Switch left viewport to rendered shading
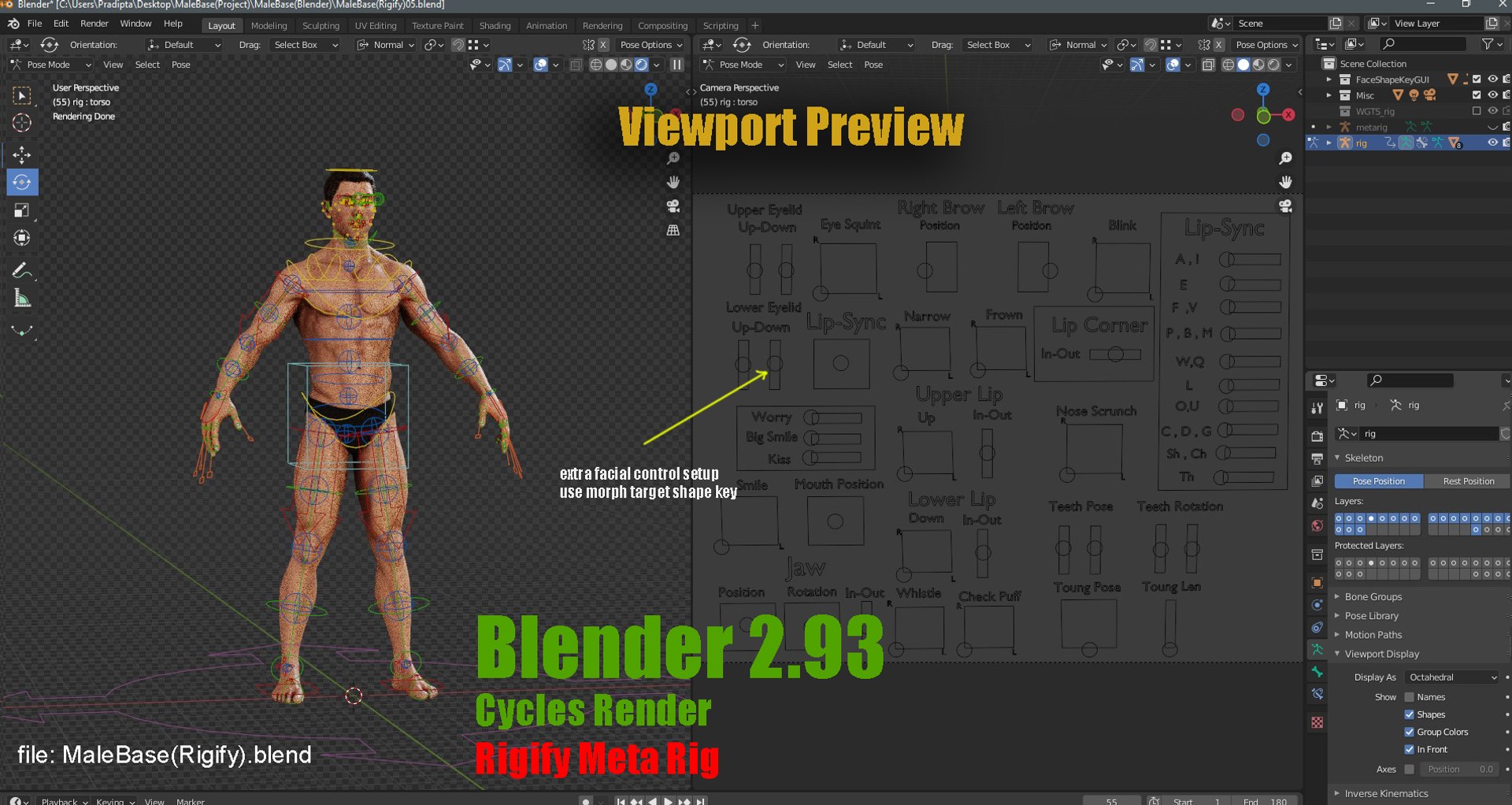 click(642, 65)
